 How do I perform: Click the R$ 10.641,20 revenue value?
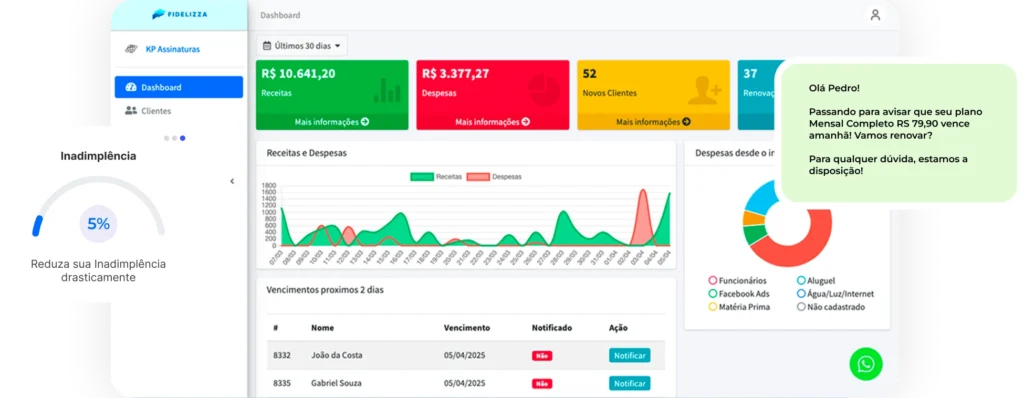pos(298,73)
